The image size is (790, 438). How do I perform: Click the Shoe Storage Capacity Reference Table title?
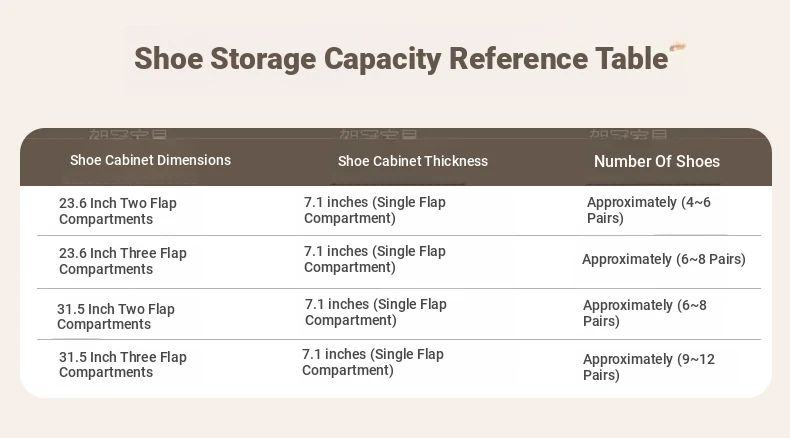tap(401, 59)
